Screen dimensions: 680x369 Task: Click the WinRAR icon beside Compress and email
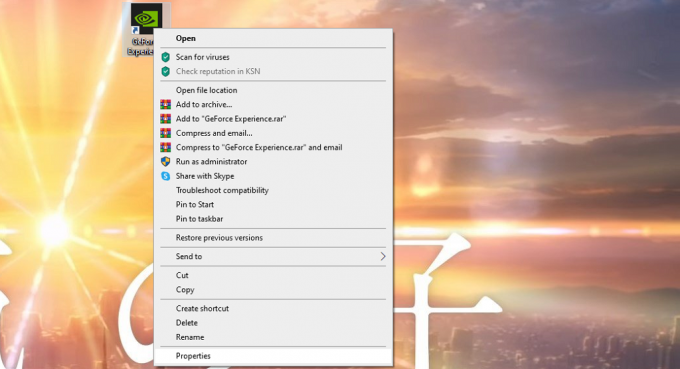pos(166,133)
